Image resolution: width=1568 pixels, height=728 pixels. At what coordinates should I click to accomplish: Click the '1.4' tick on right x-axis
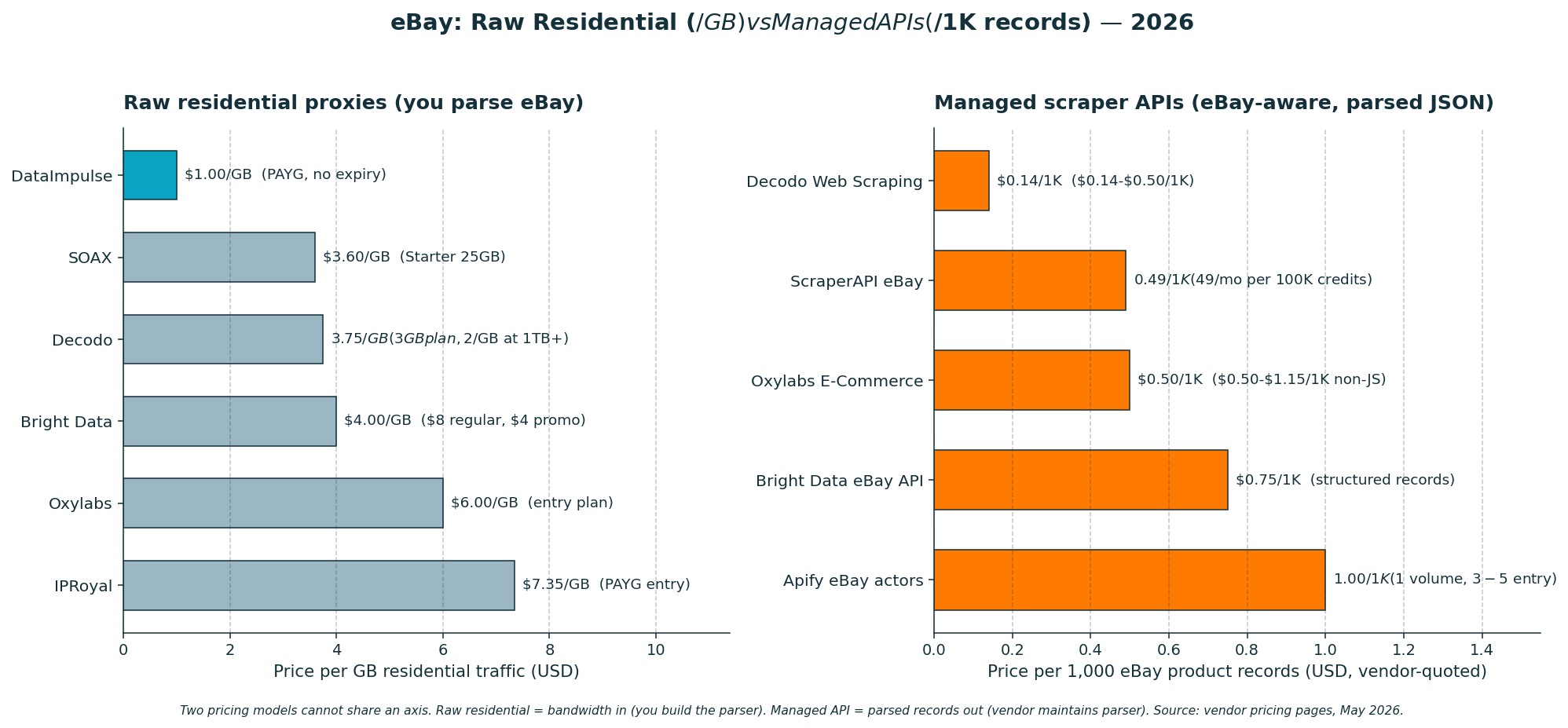pos(1482,649)
